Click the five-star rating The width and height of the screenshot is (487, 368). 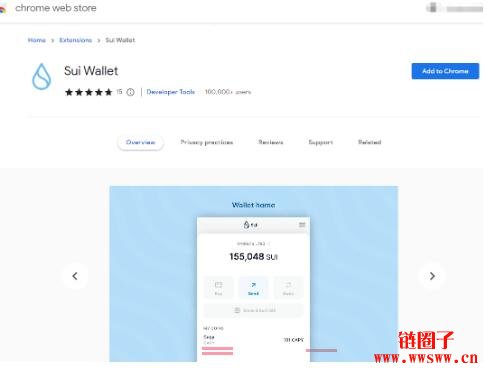point(89,92)
